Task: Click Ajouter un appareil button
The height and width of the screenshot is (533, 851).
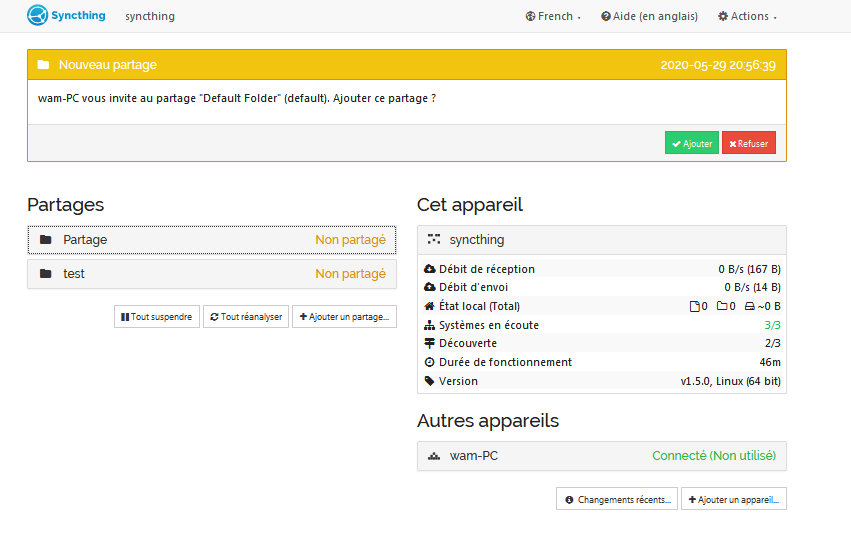Action: coord(733,499)
